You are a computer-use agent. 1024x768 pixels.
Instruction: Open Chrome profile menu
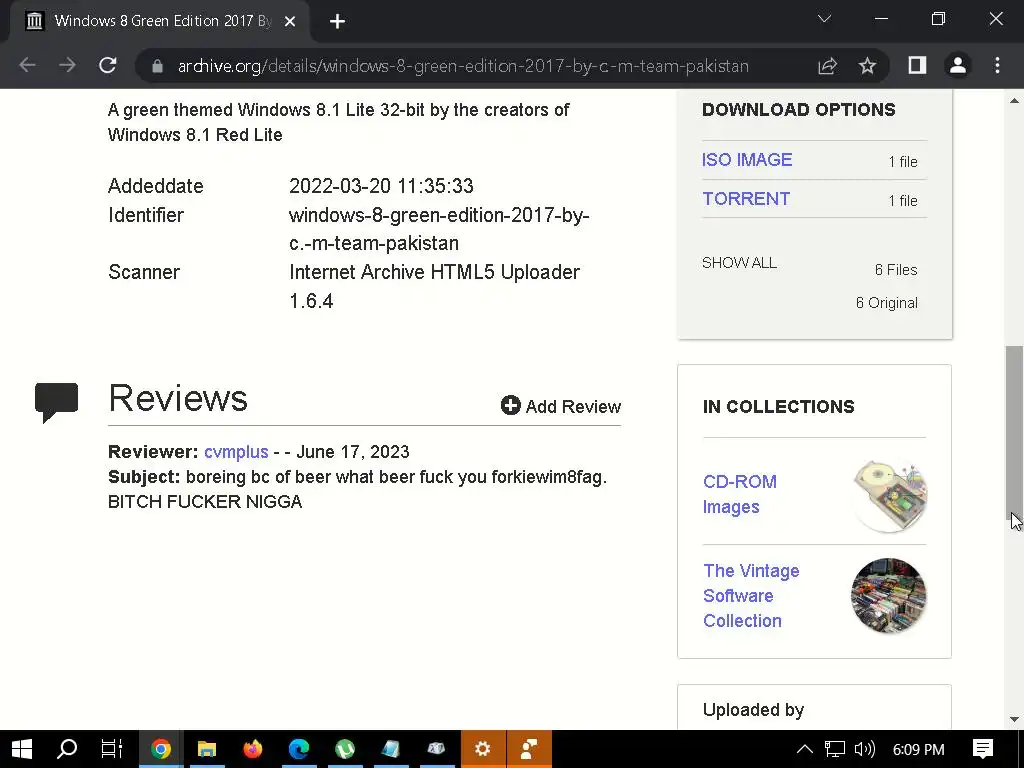(x=957, y=65)
